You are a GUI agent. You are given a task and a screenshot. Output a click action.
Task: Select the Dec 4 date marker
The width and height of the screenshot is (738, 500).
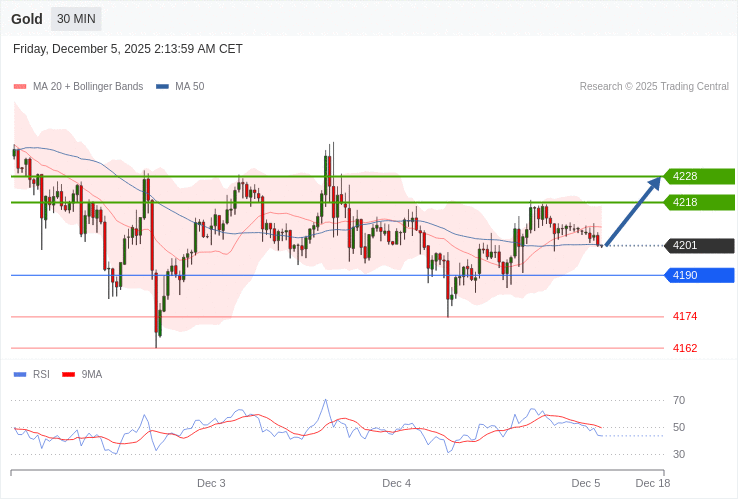(x=396, y=483)
